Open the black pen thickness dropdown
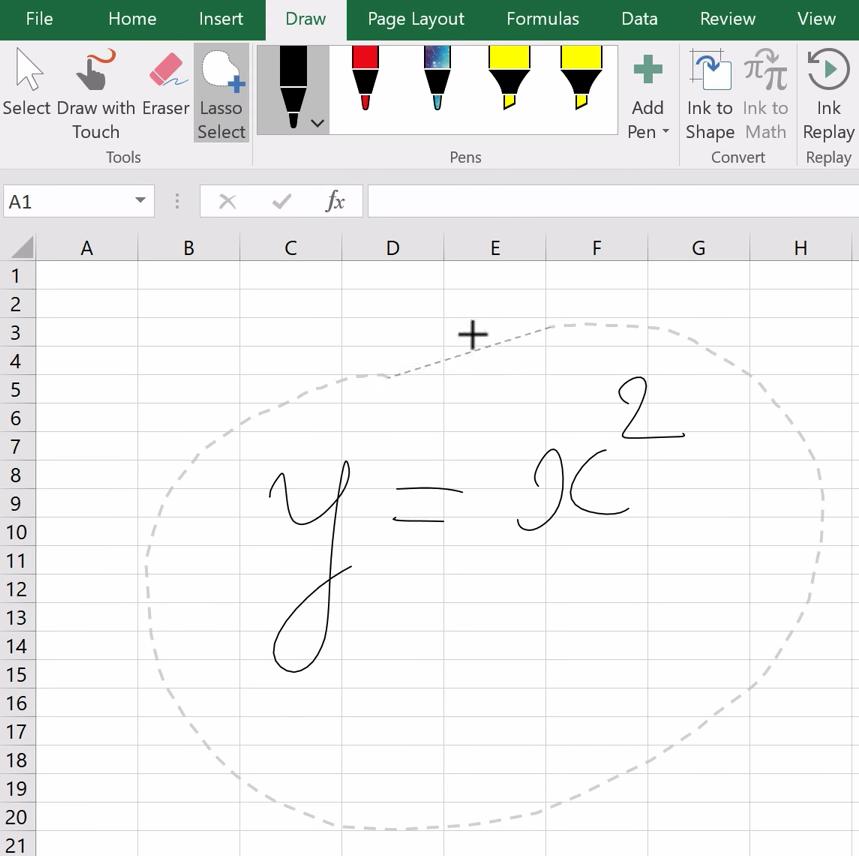Viewport: 859px width, 856px height. pyautogui.click(x=317, y=120)
